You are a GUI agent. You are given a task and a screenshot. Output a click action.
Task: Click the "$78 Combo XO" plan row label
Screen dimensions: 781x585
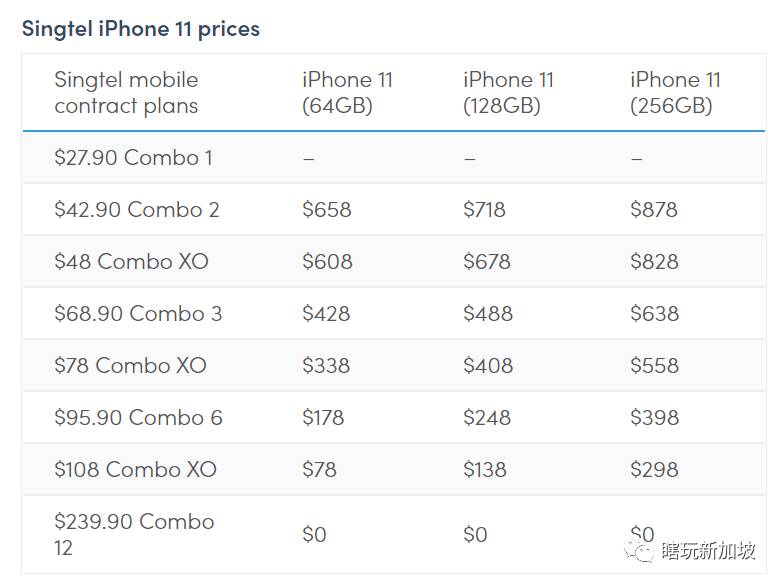click(130, 366)
